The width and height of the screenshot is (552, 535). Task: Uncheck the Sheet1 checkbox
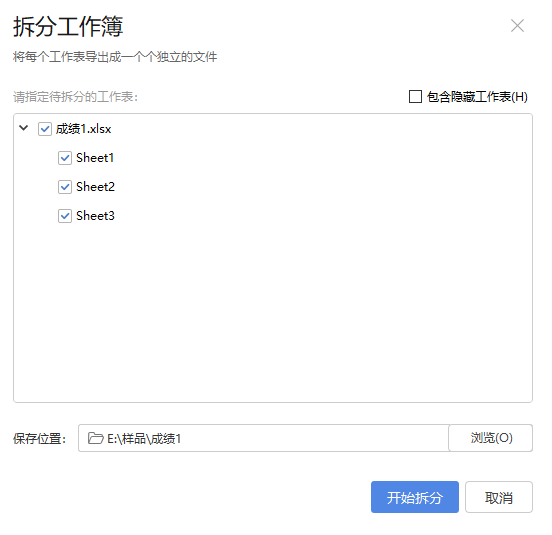[x=65, y=158]
